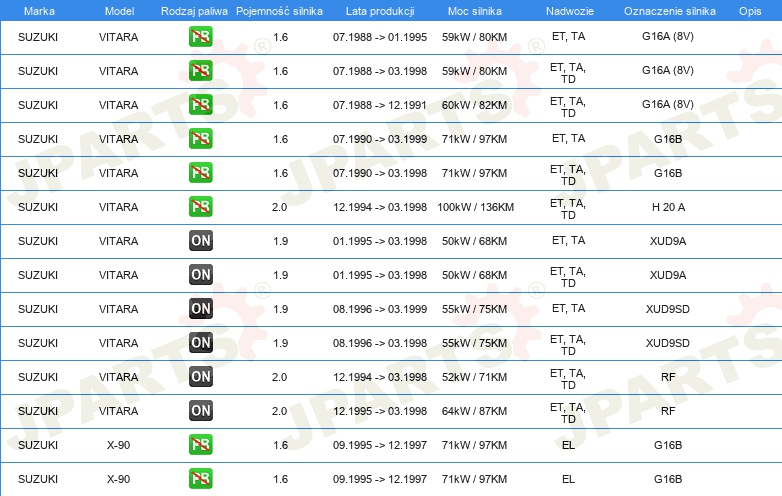Click the Nadwozie column header

pyautogui.click(x=570, y=11)
